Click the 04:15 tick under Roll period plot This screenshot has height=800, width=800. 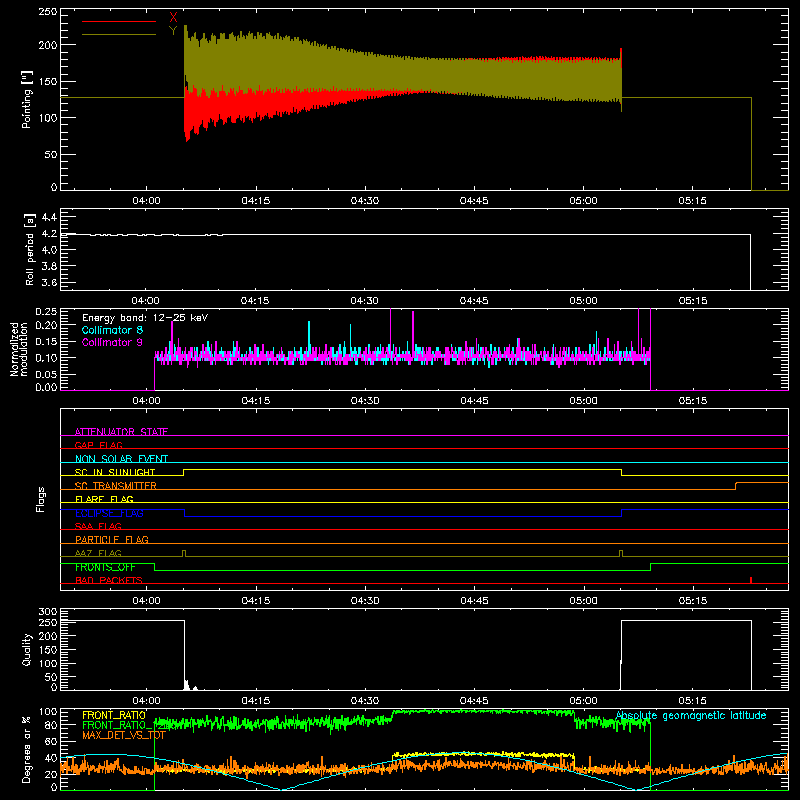tap(255, 301)
